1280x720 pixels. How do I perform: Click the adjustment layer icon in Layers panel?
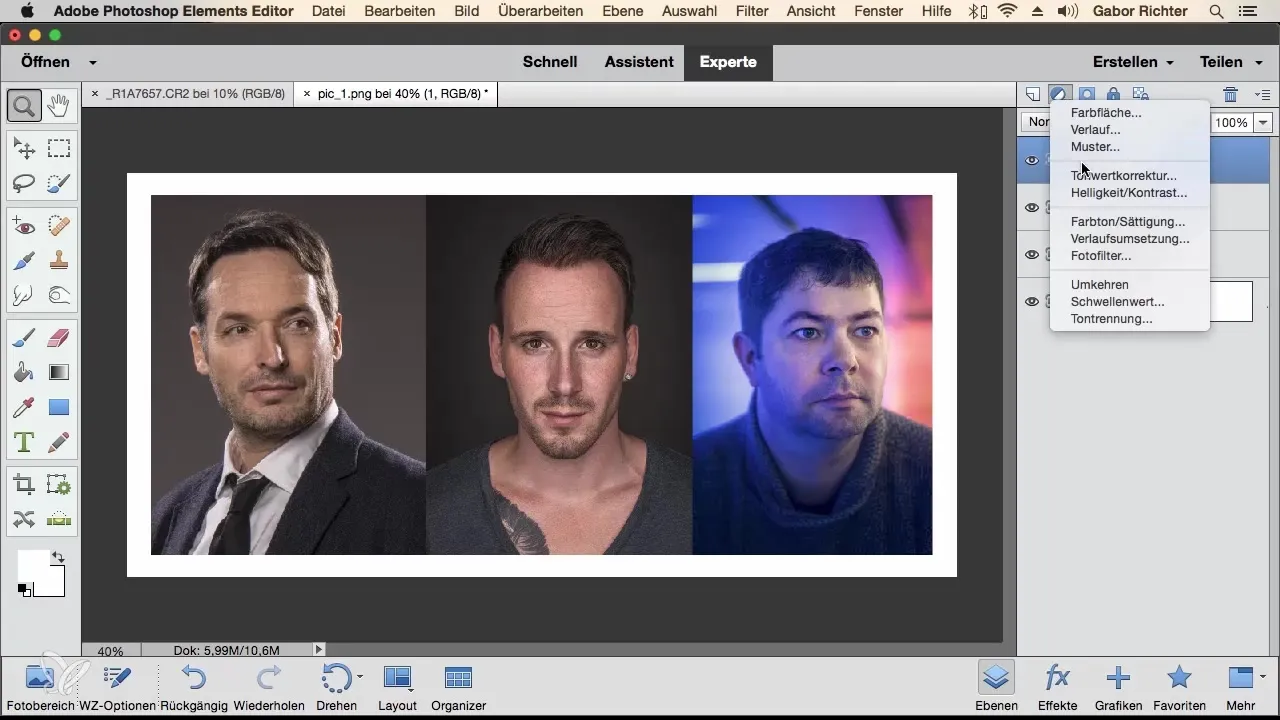click(1059, 94)
